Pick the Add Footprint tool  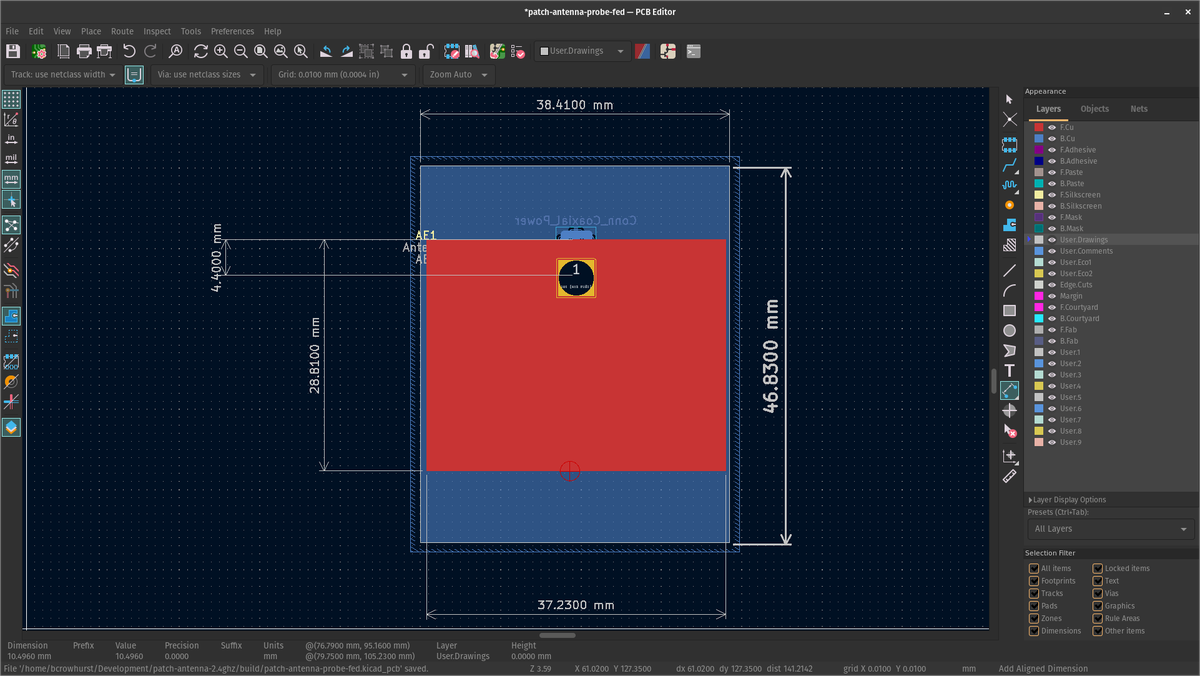1009,145
